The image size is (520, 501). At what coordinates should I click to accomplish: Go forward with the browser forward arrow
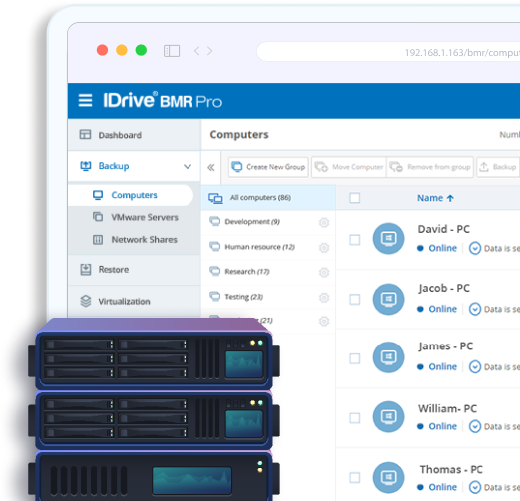click(209, 51)
